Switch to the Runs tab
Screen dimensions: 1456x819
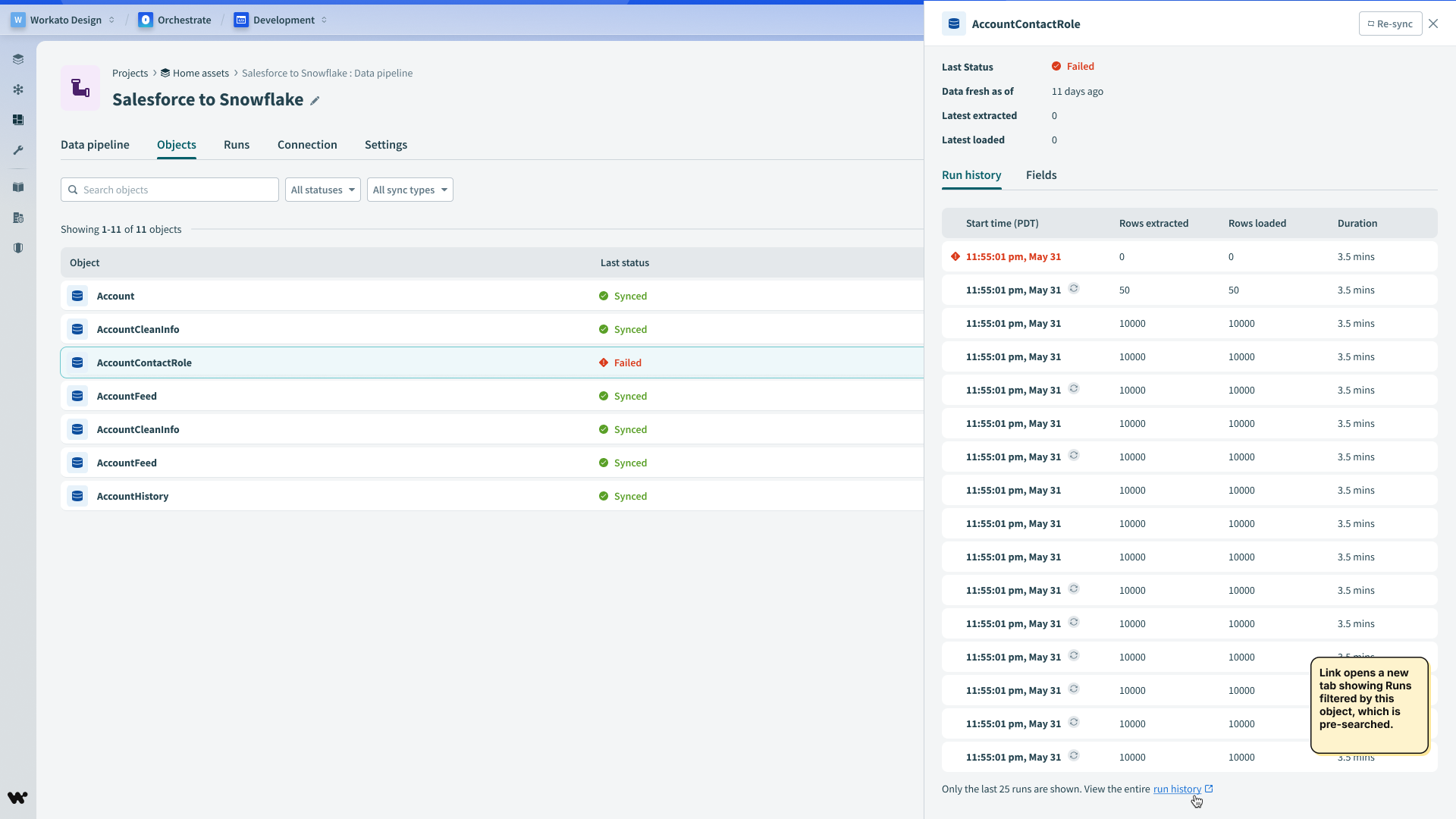pyautogui.click(x=237, y=144)
